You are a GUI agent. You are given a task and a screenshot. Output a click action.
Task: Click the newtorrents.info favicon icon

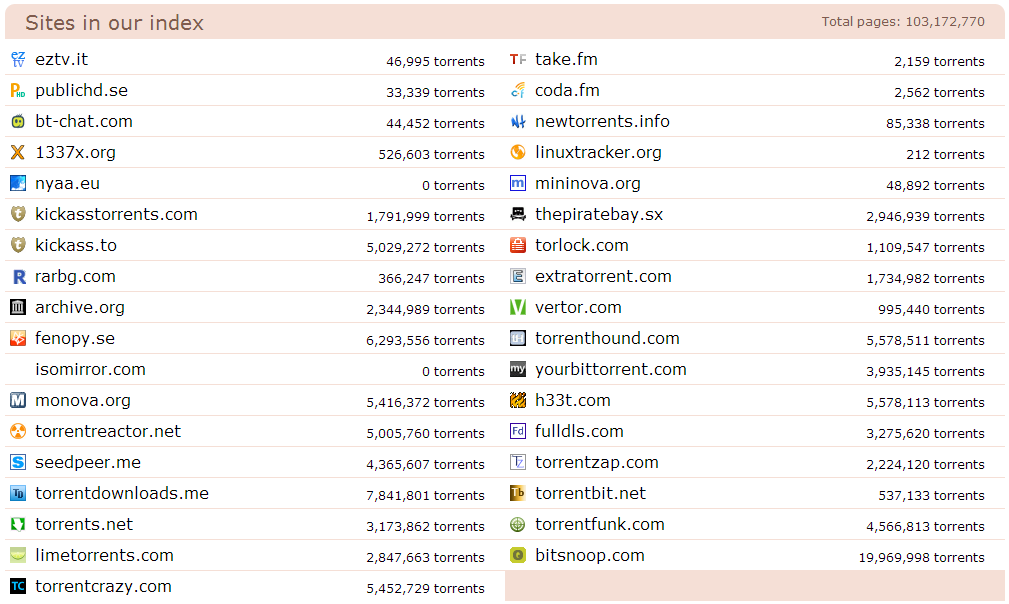tap(518, 121)
